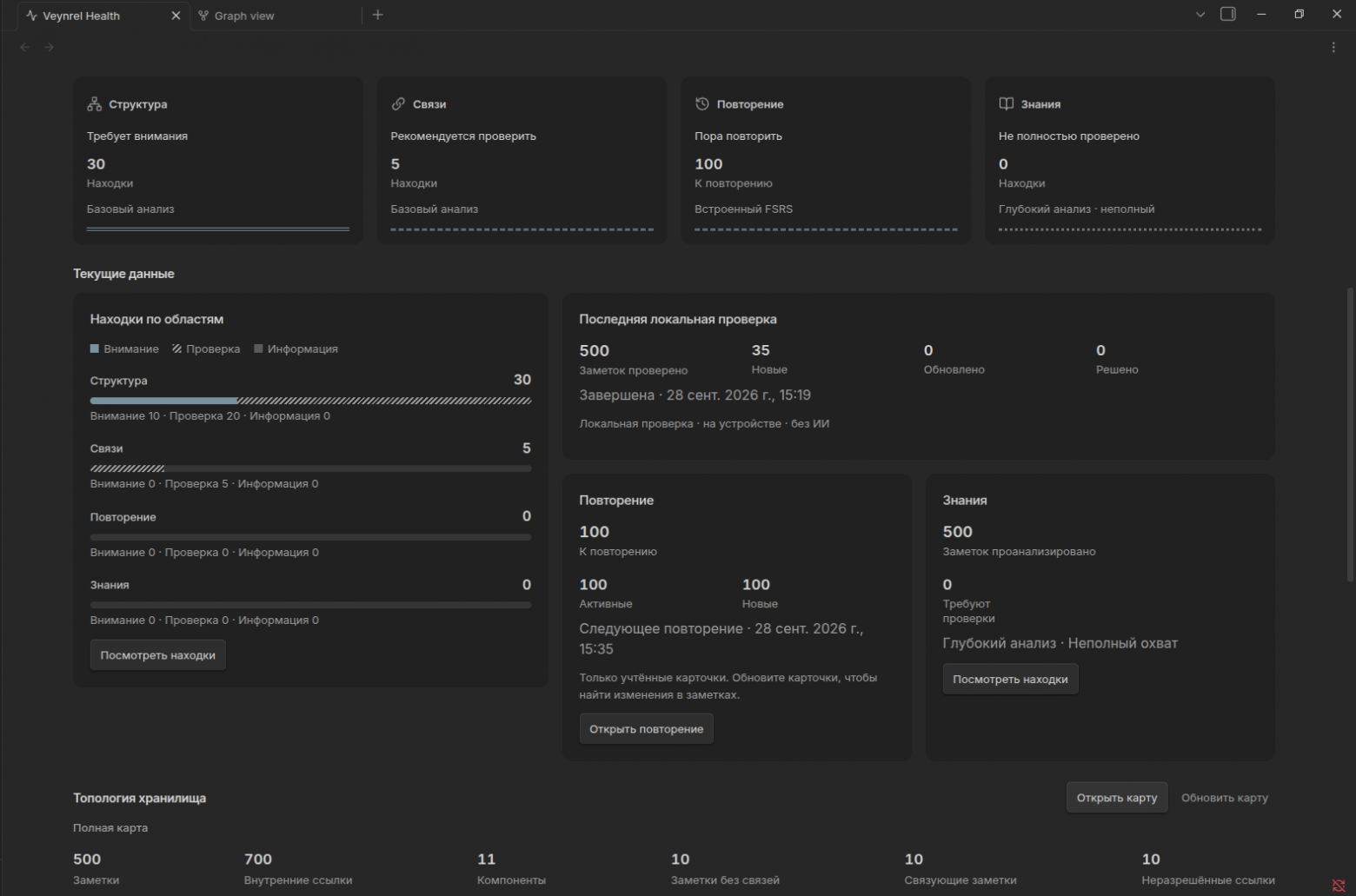Click the Информация gray legend swatch
Viewport: 1356px width, 896px height.
point(258,348)
